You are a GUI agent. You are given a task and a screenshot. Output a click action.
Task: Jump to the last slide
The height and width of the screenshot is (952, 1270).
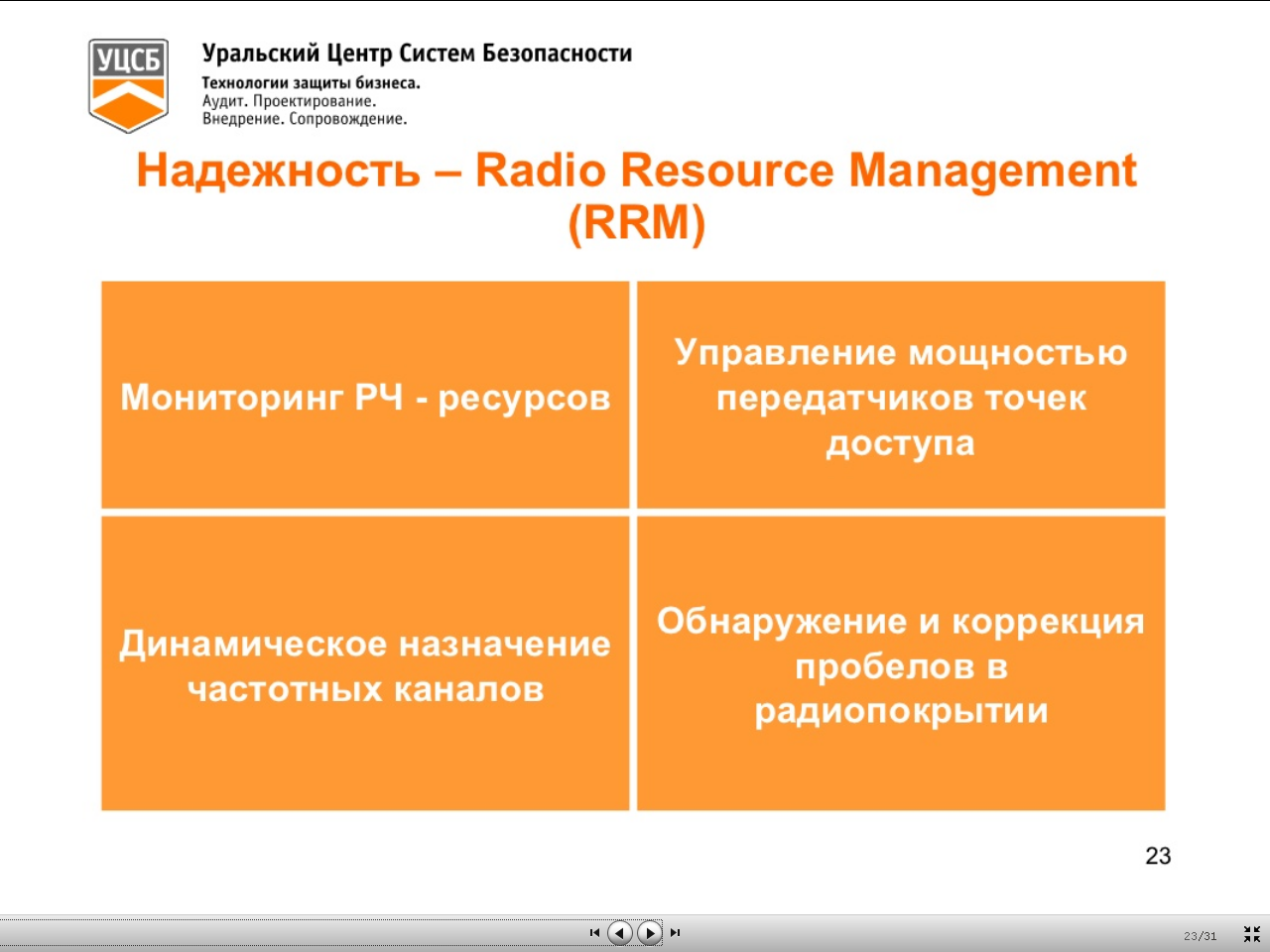(x=676, y=932)
